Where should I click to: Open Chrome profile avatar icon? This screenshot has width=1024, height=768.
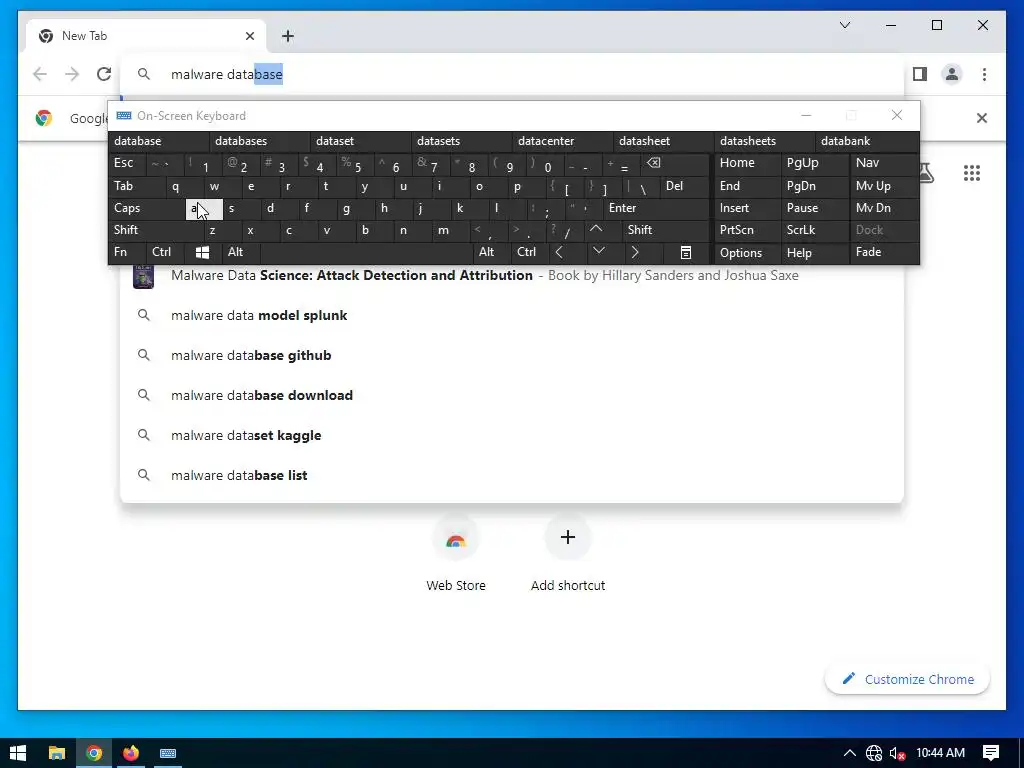point(952,74)
